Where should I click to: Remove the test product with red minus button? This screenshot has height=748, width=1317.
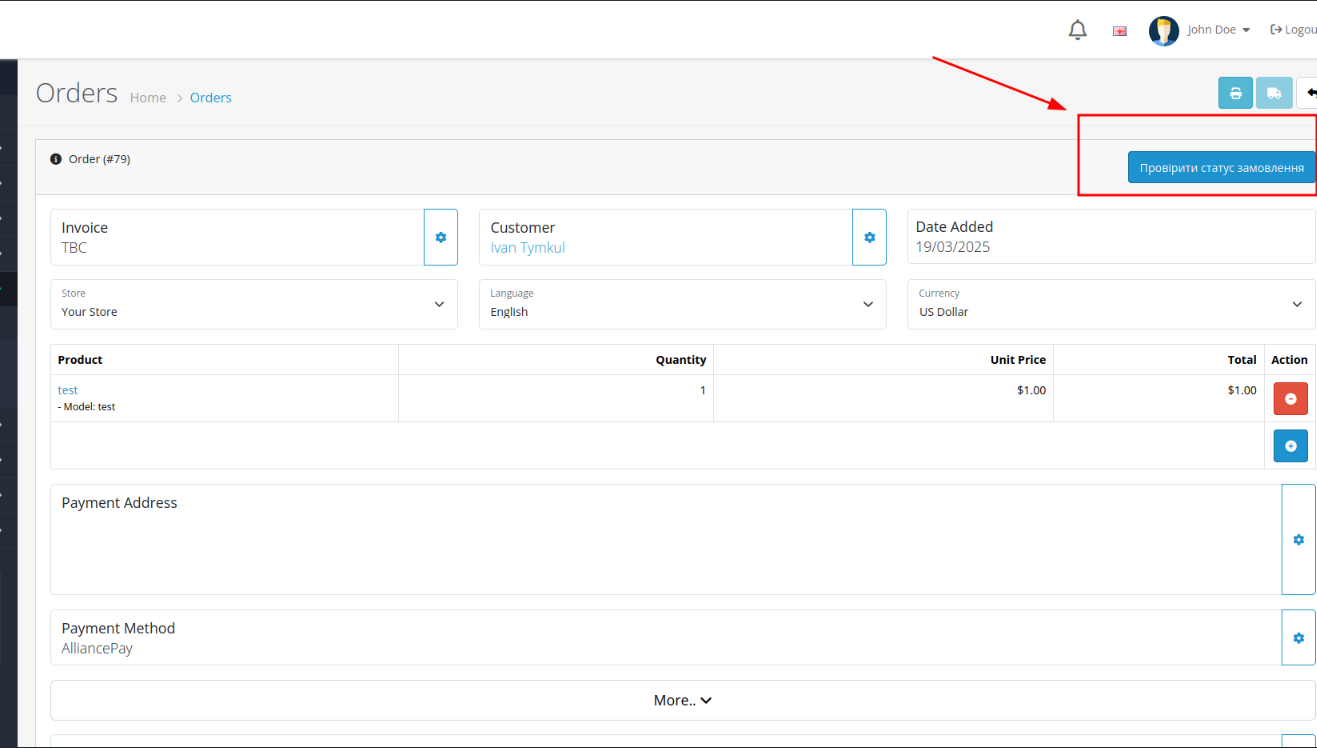(1290, 398)
